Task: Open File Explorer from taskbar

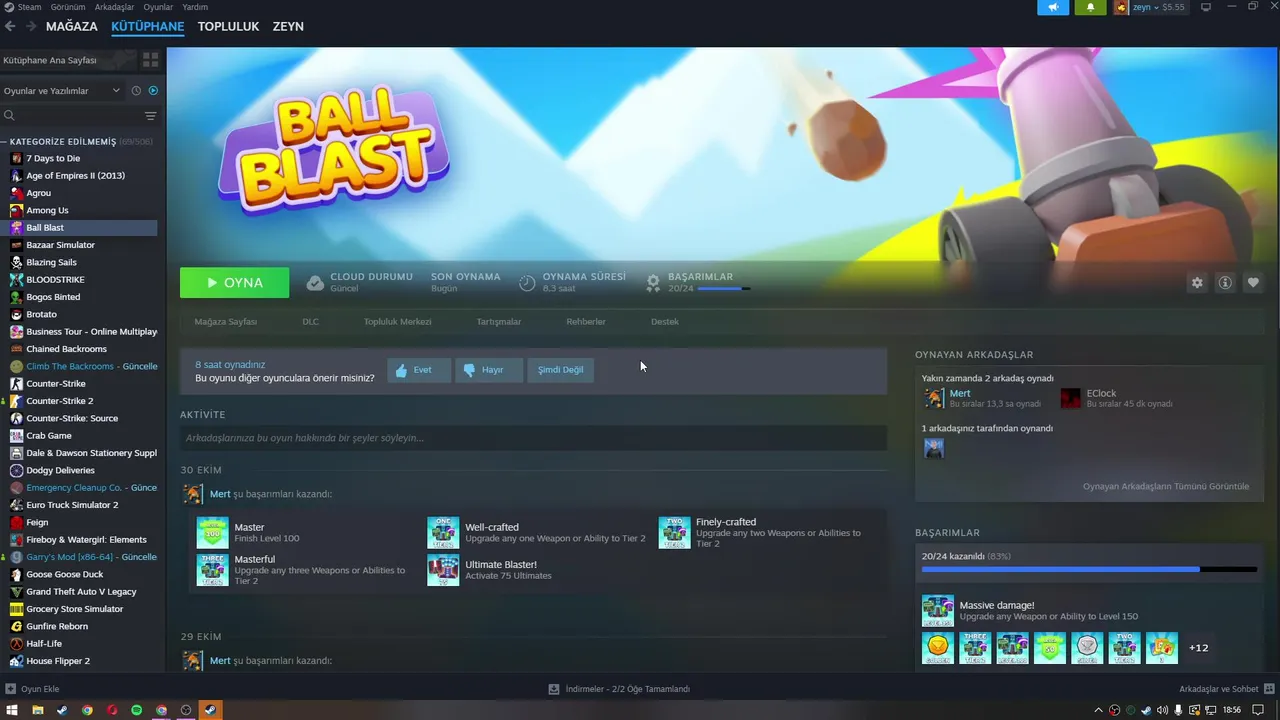Action: 38,710
